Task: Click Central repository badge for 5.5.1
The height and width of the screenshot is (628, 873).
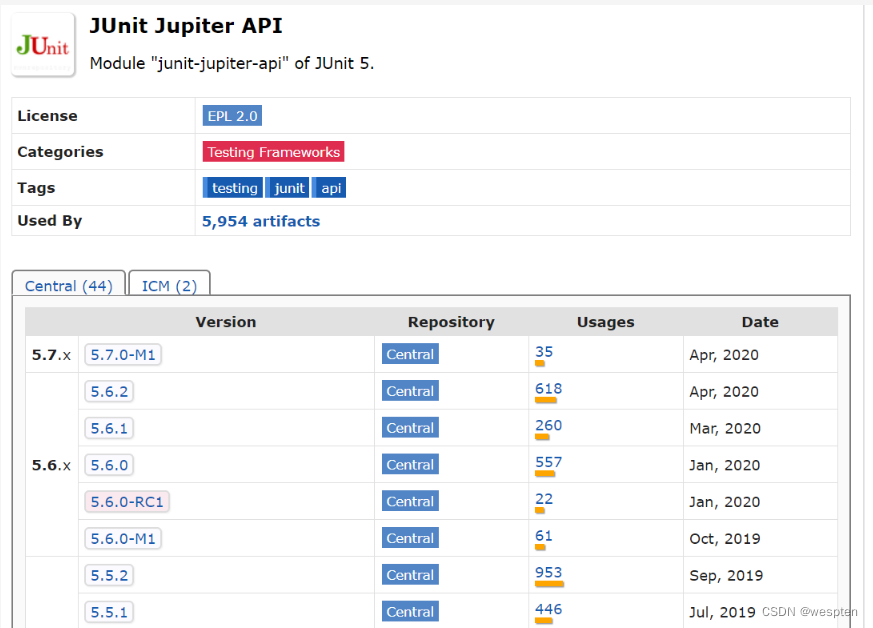Action: [410, 611]
